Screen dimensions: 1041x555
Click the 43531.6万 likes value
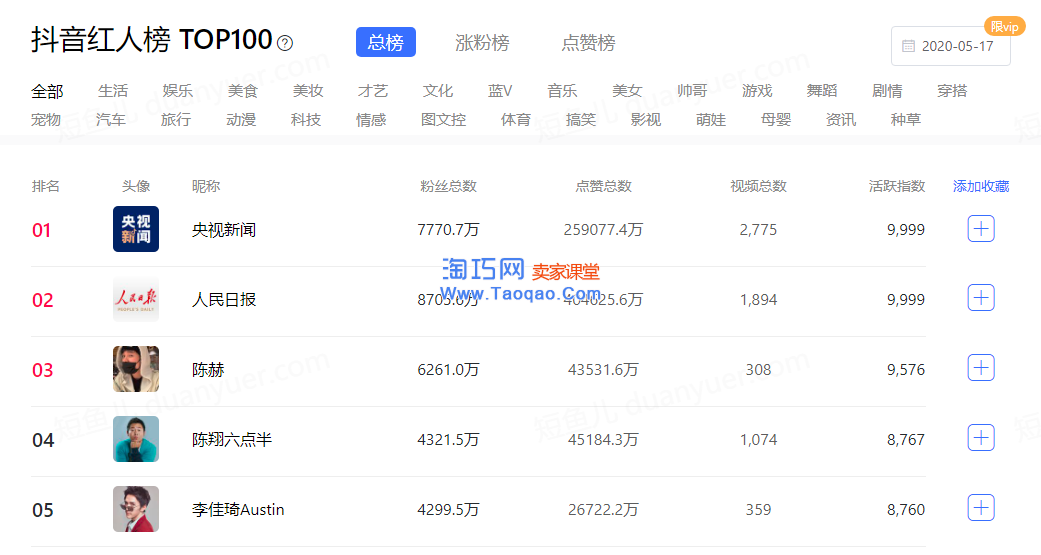tap(603, 370)
